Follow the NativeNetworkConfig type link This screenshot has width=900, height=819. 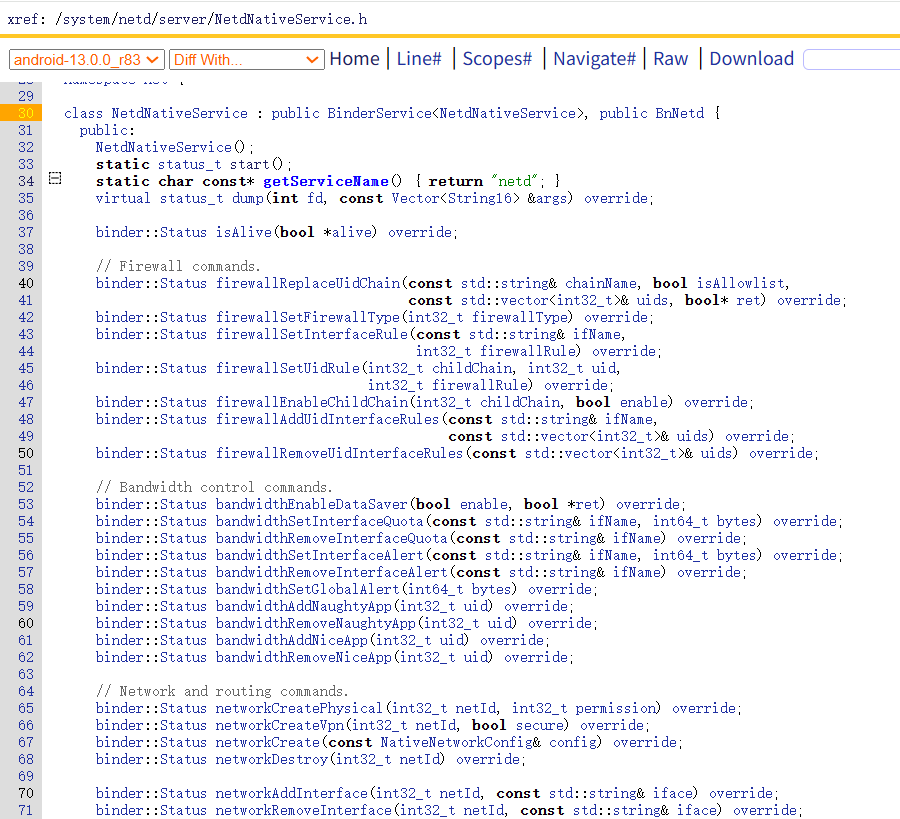pyautogui.click(x=457, y=742)
